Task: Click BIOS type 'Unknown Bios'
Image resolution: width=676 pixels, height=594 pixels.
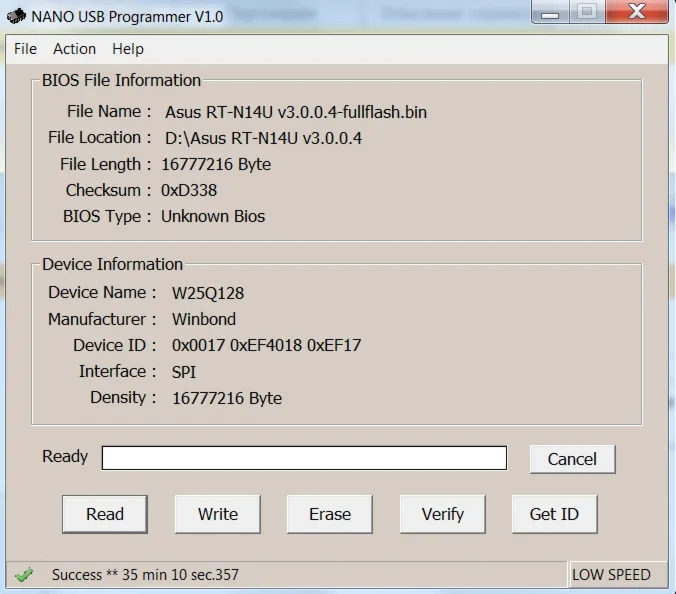Action: 213,216
